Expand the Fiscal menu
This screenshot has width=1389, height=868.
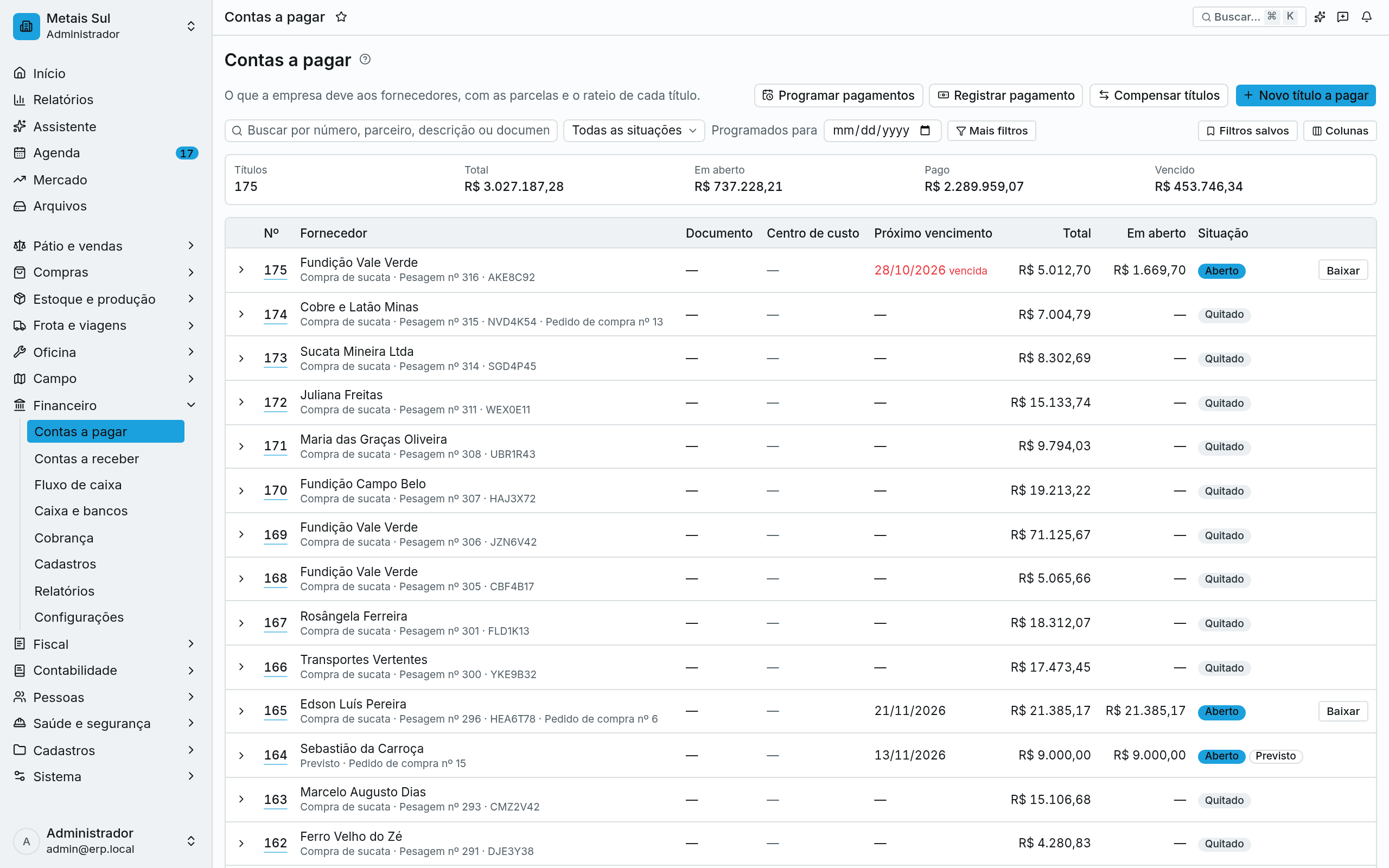click(106, 644)
